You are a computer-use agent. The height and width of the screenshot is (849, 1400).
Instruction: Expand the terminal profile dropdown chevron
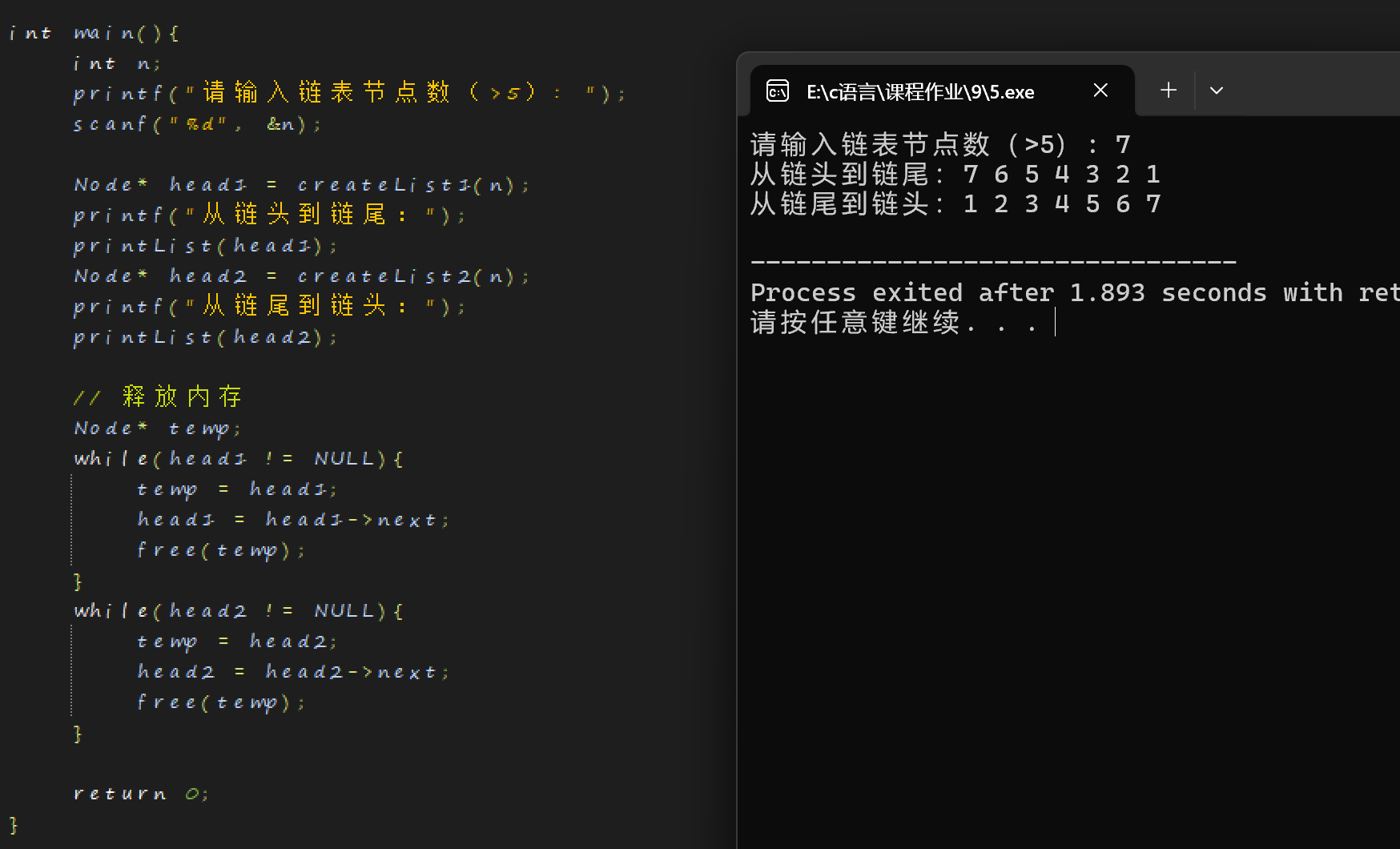pos(1217,91)
